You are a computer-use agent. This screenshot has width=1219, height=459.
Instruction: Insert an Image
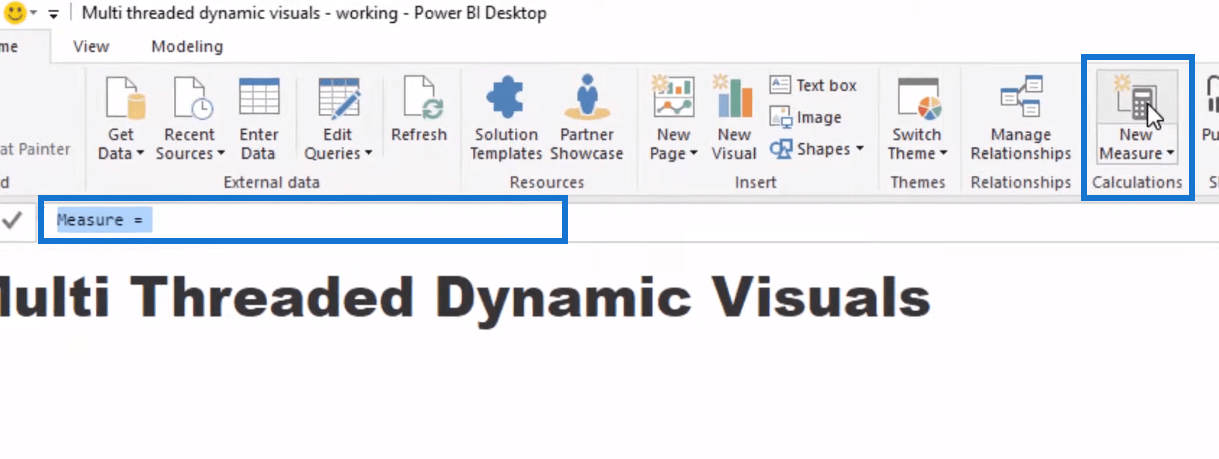(806, 118)
